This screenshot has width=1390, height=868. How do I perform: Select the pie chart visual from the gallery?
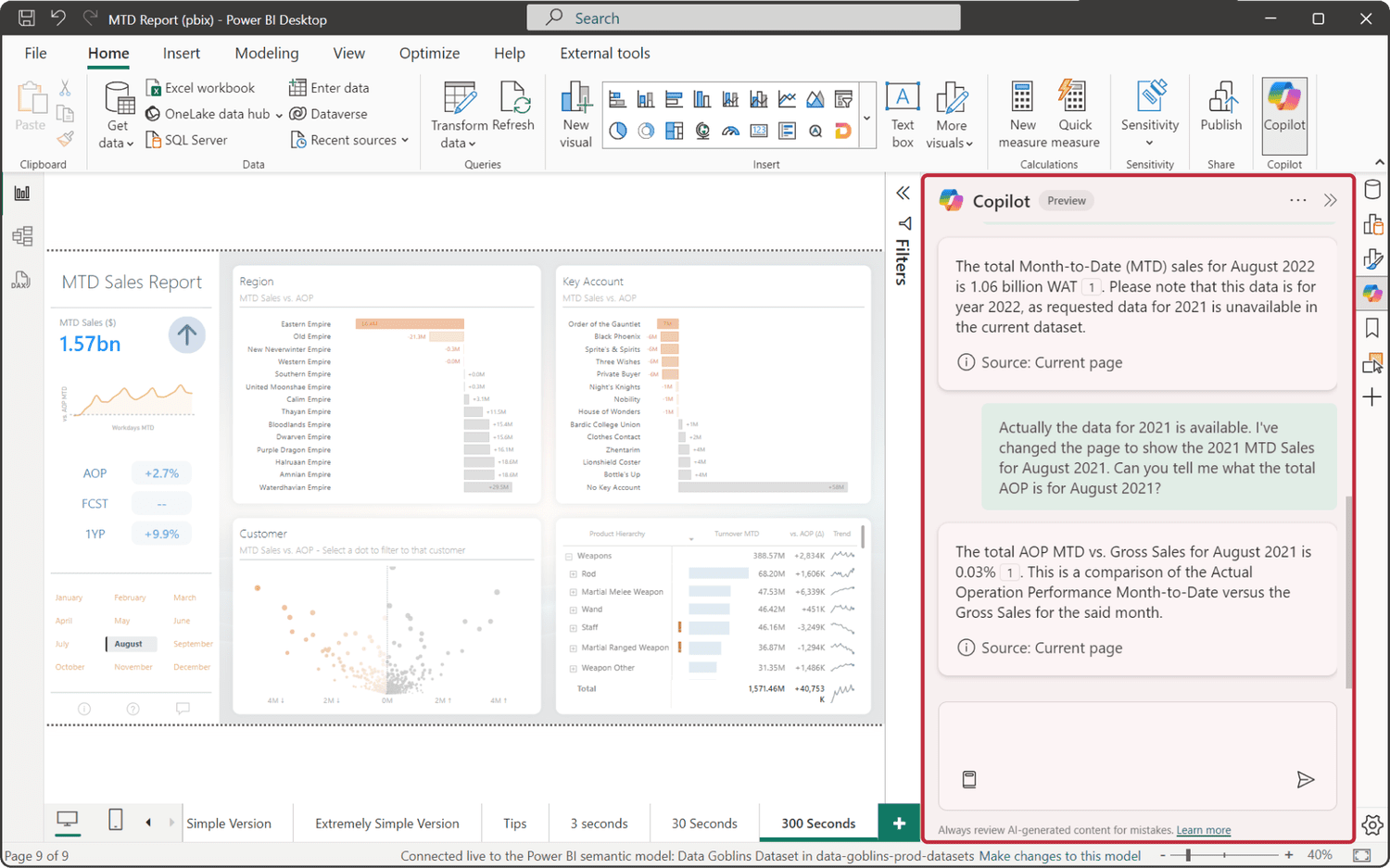click(x=618, y=131)
